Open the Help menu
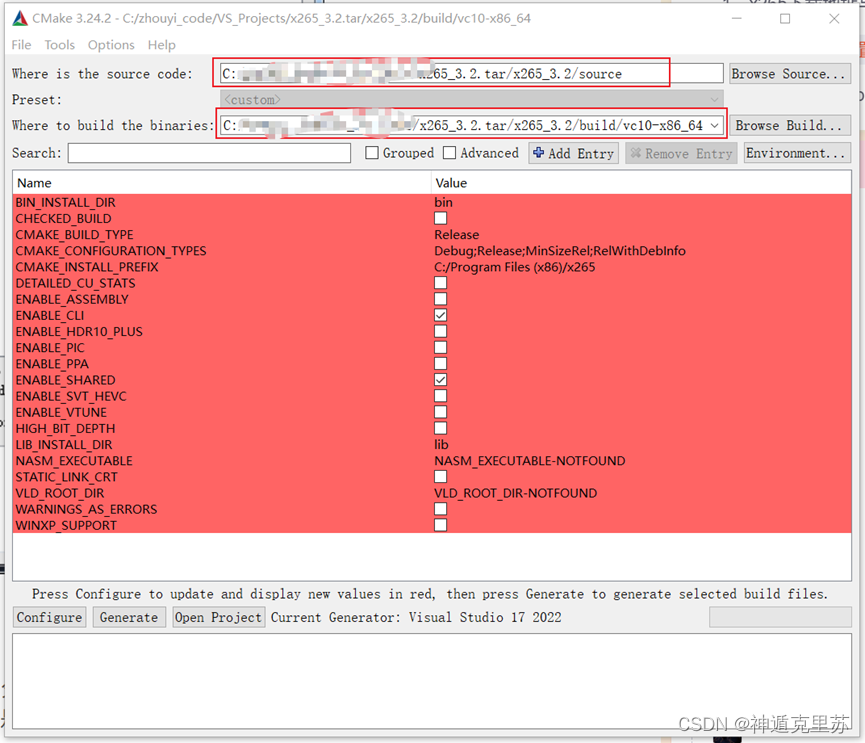The width and height of the screenshot is (865, 743). [x=161, y=45]
